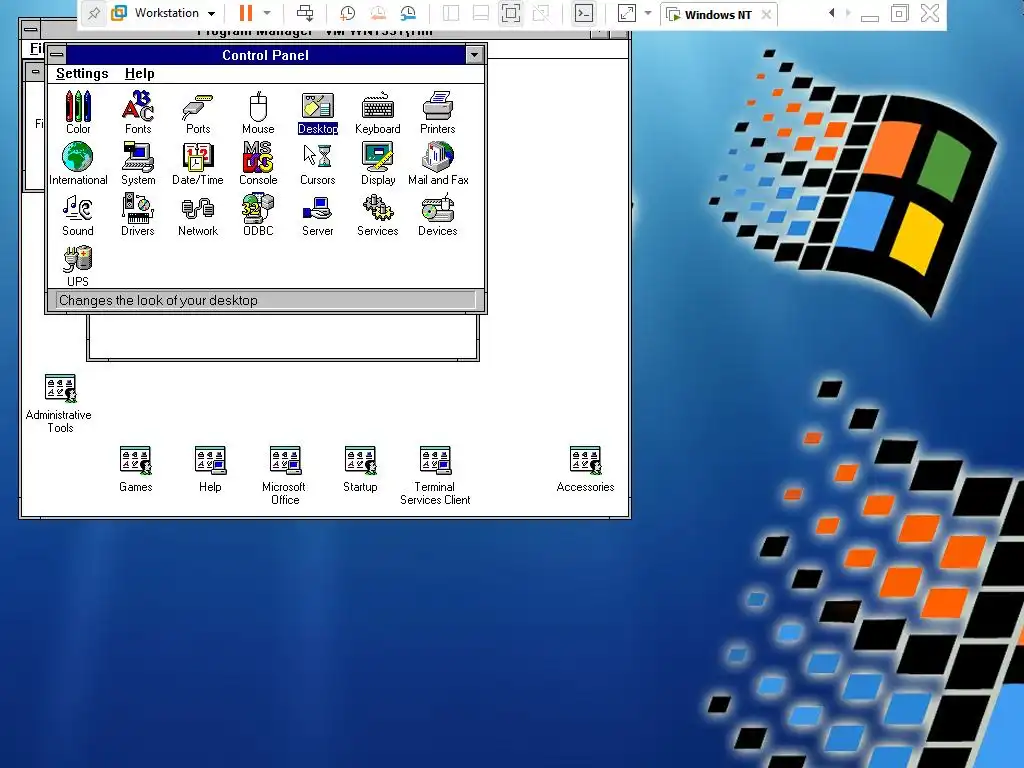Image resolution: width=1024 pixels, height=768 pixels.
Task: Open the Cursors icon
Action: pos(318,163)
